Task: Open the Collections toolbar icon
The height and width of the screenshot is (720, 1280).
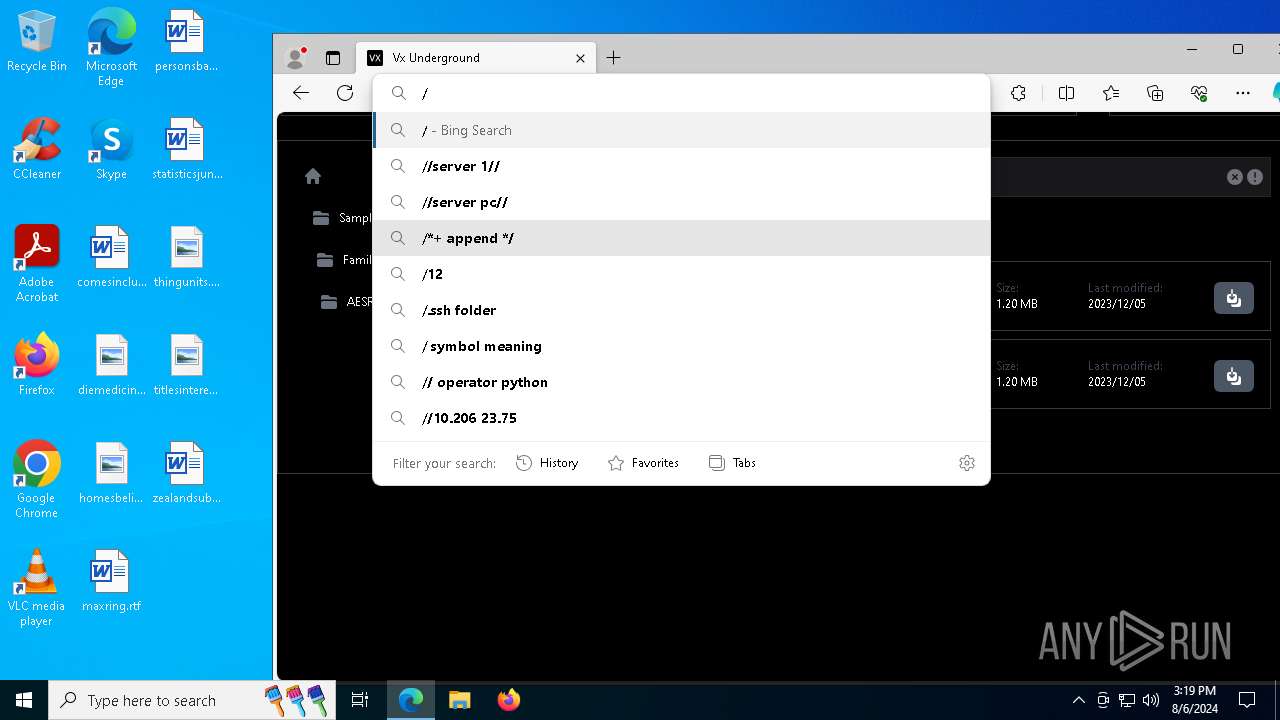Action: [1155, 93]
